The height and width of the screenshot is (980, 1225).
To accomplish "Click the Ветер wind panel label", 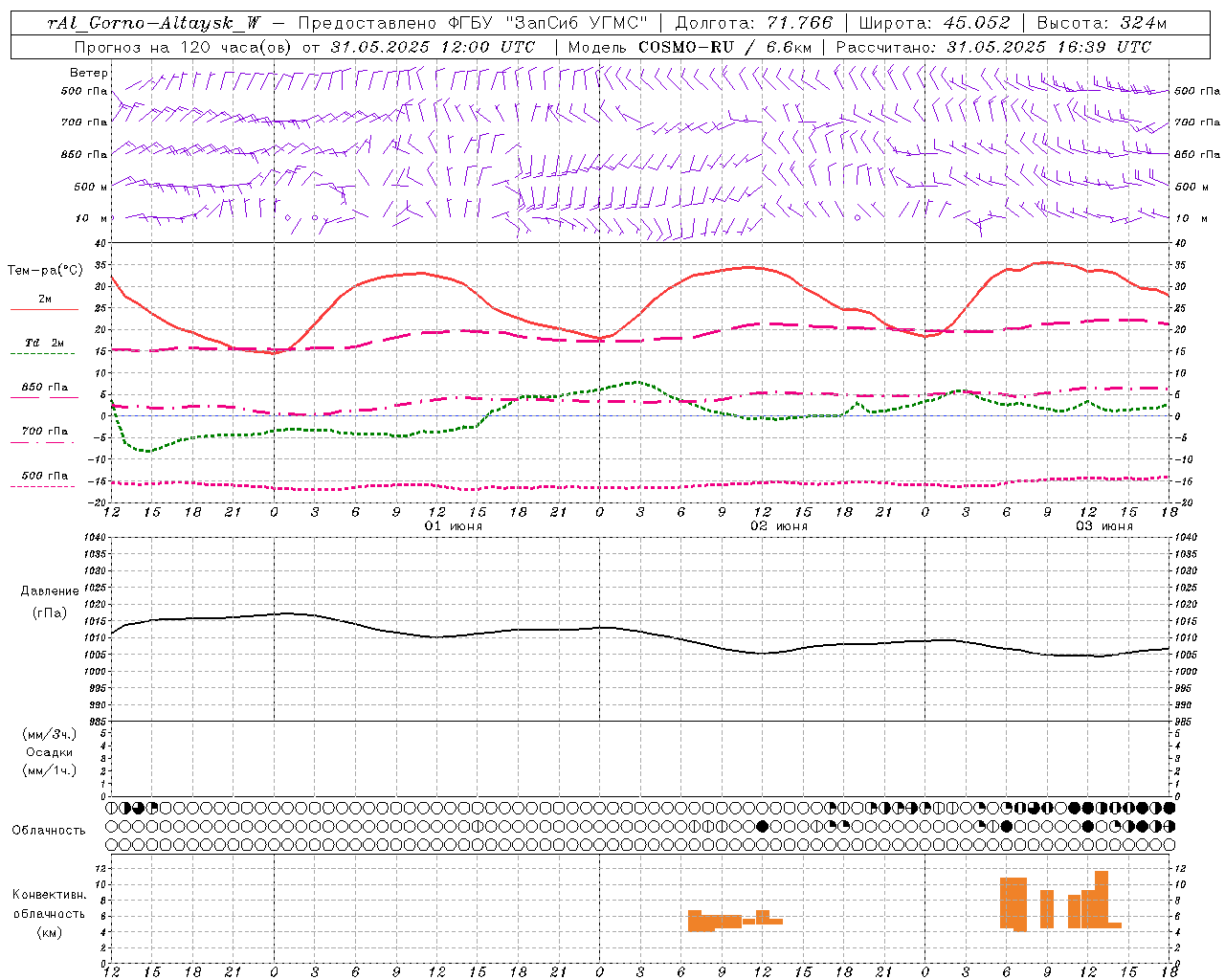I will [88, 73].
